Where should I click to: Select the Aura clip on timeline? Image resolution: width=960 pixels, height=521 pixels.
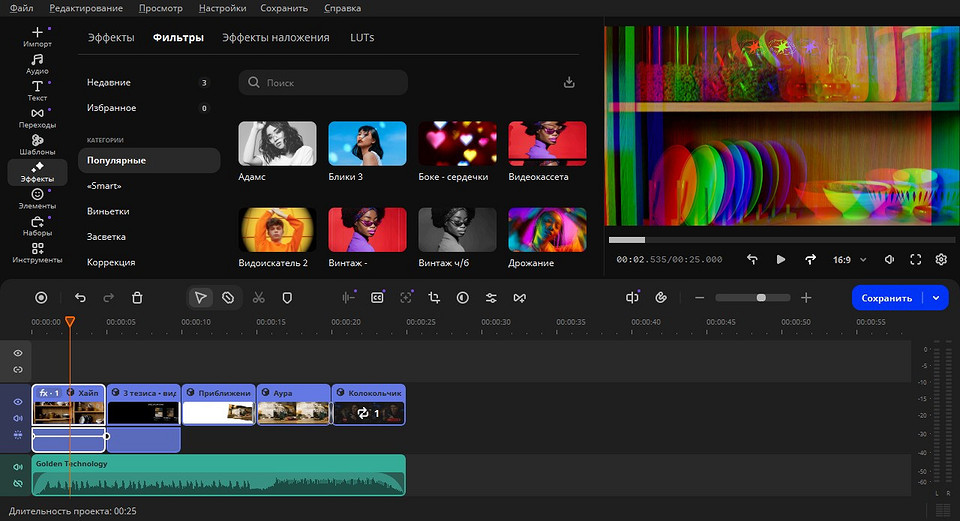[294, 405]
